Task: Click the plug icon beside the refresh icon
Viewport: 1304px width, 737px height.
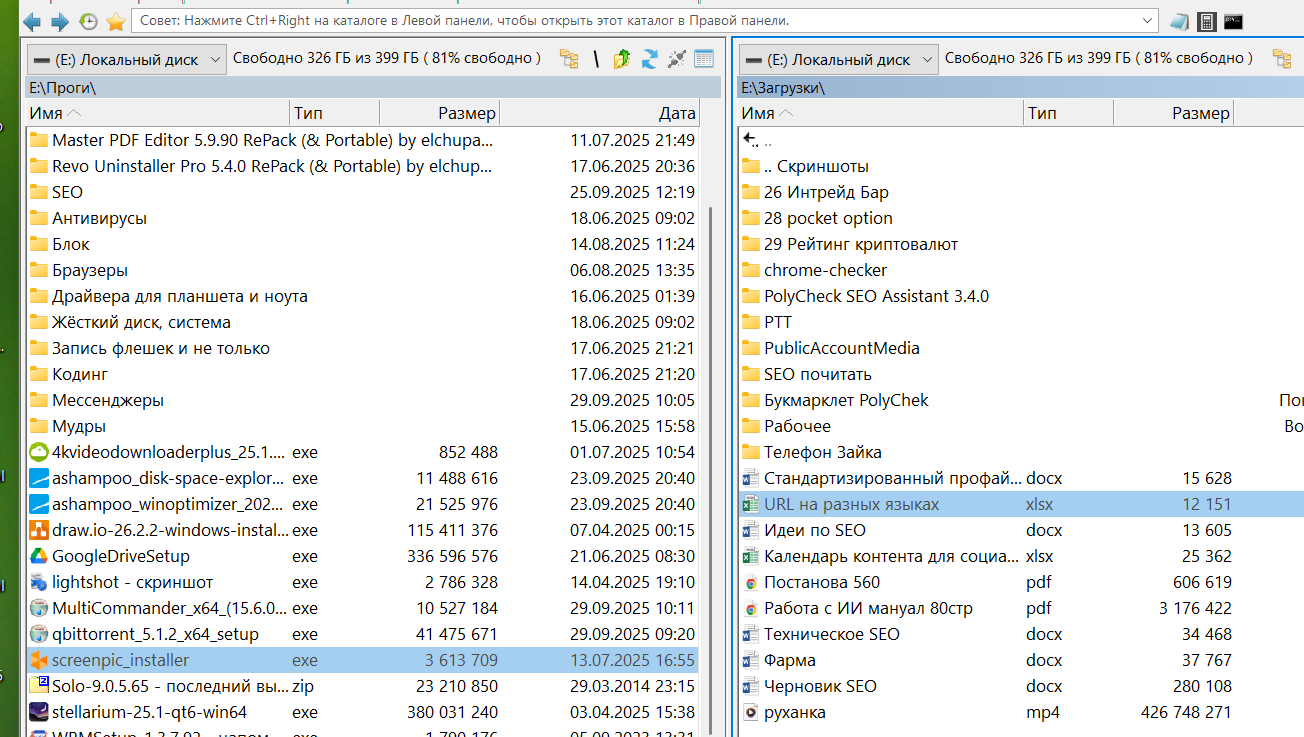Action: point(677,59)
